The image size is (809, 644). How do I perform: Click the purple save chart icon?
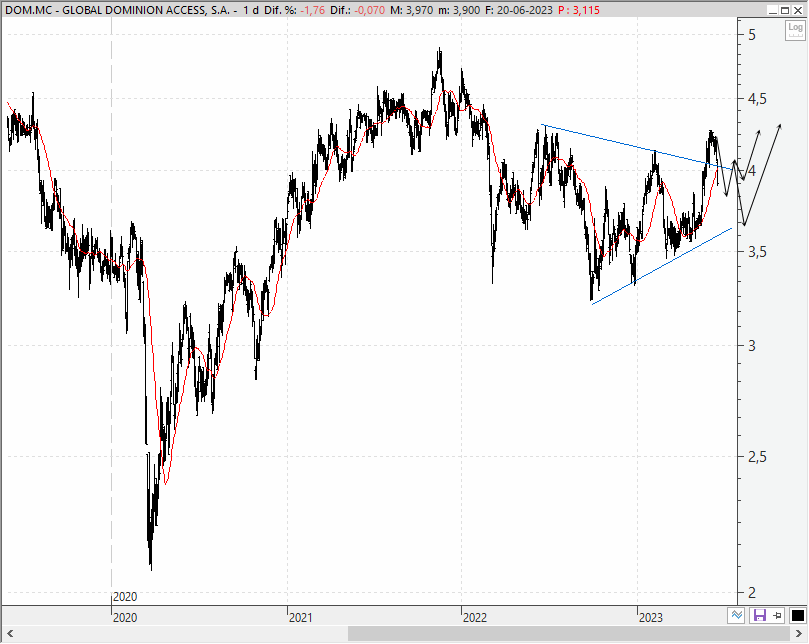pos(759,615)
